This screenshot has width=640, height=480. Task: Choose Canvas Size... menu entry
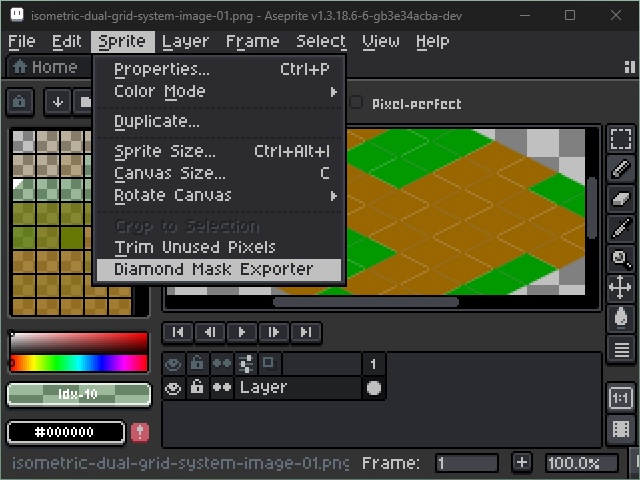219,173
